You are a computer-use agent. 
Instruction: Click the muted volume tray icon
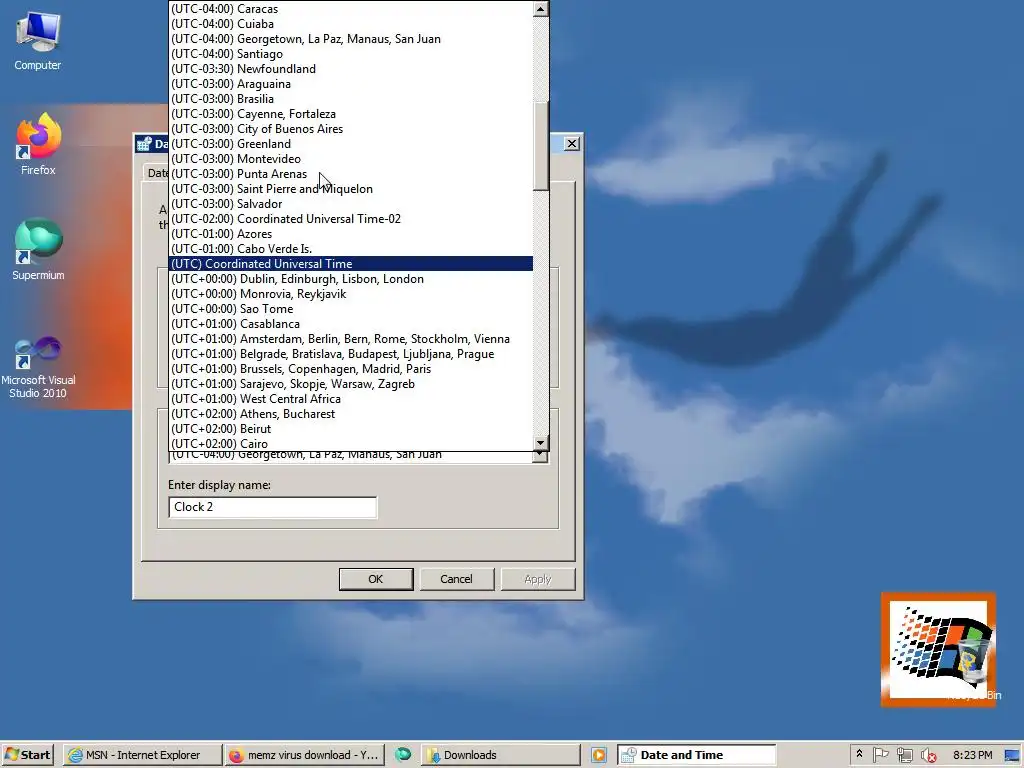[x=928, y=755]
